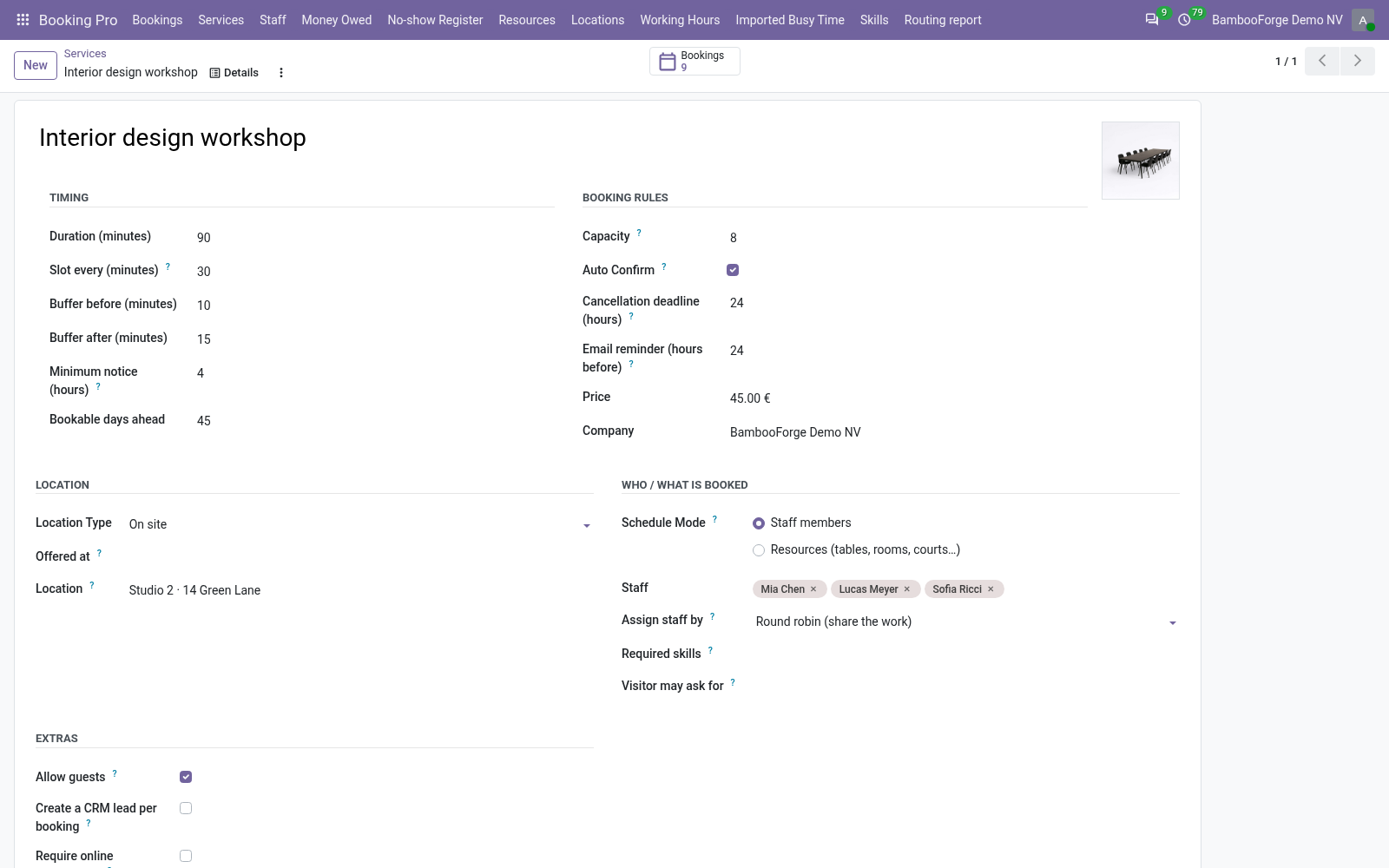The width and height of the screenshot is (1389, 868).
Task: Toggle the Allow guests checkbox
Action: click(186, 777)
